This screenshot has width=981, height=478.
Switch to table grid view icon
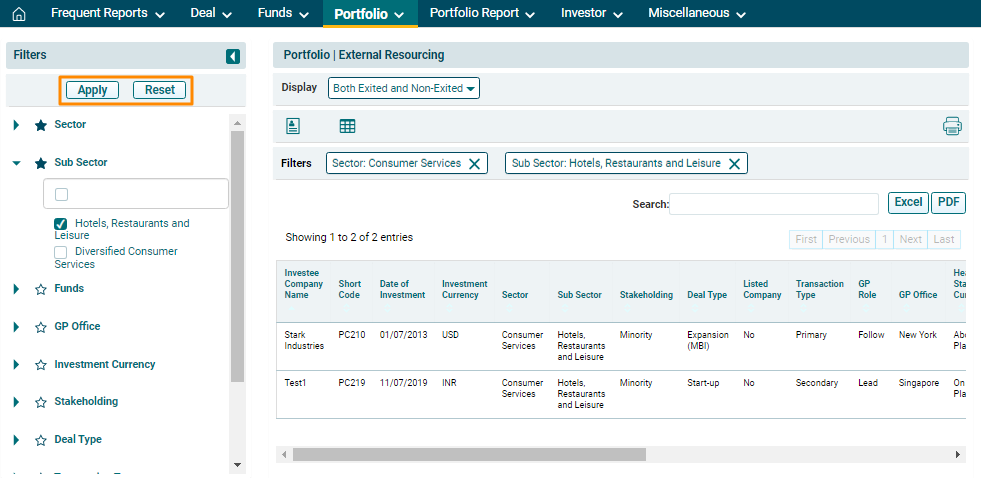pyautogui.click(x=347, y=126)
